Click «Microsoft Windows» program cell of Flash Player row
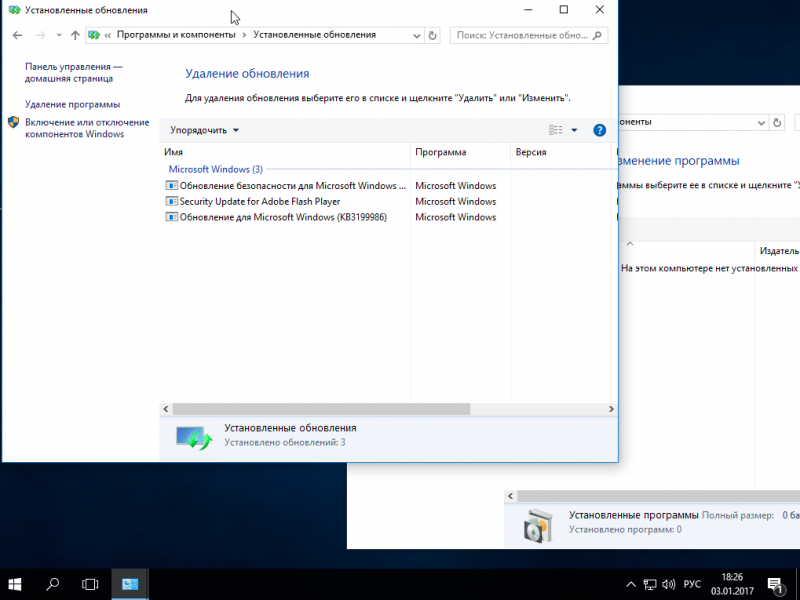Image resolution: width=800 pixels, height=600 pixels. [x=456, y=202]
